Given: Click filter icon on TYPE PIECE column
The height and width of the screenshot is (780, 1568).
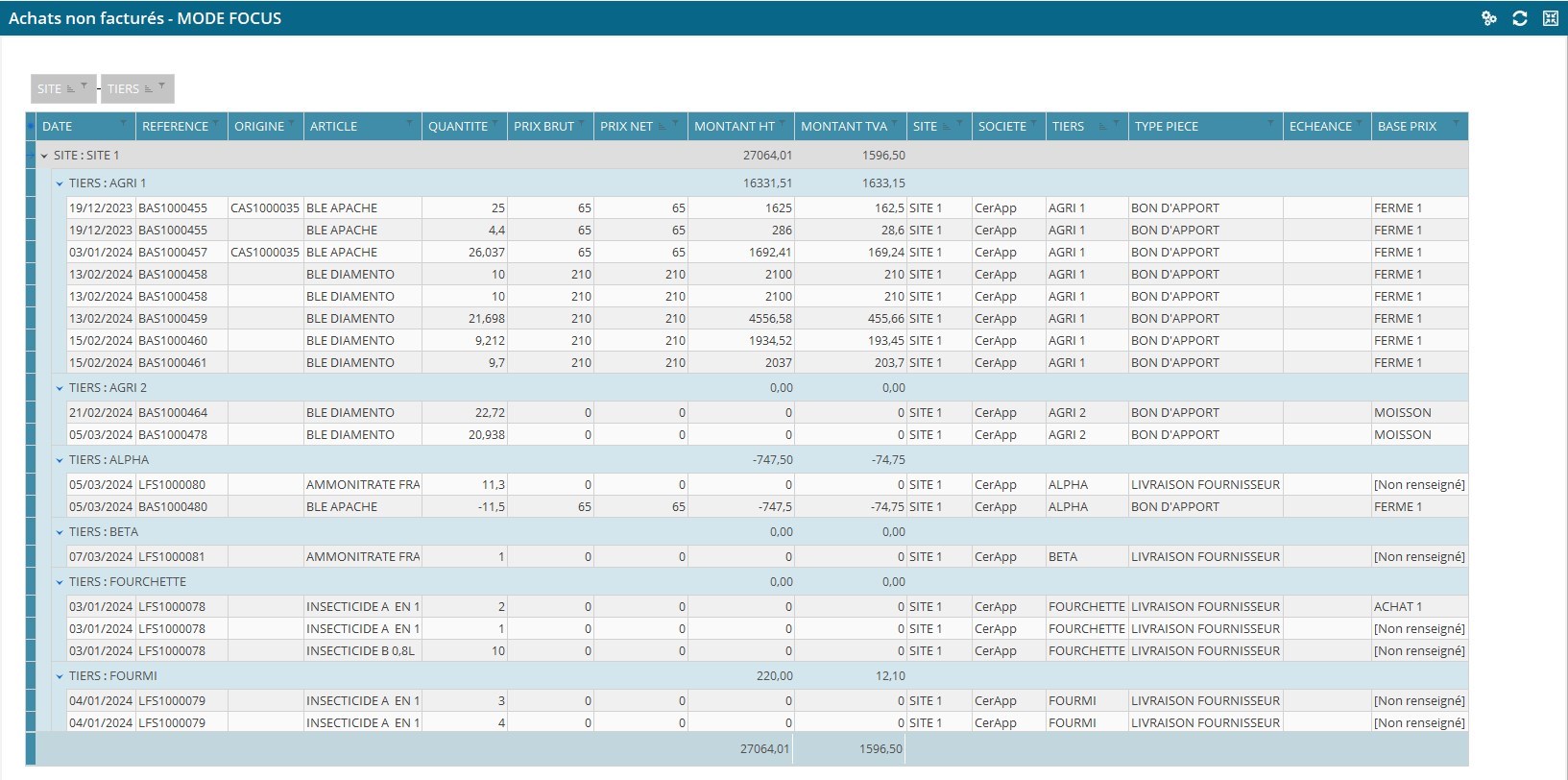Looking at the screenshot, I should (1270, 124).
